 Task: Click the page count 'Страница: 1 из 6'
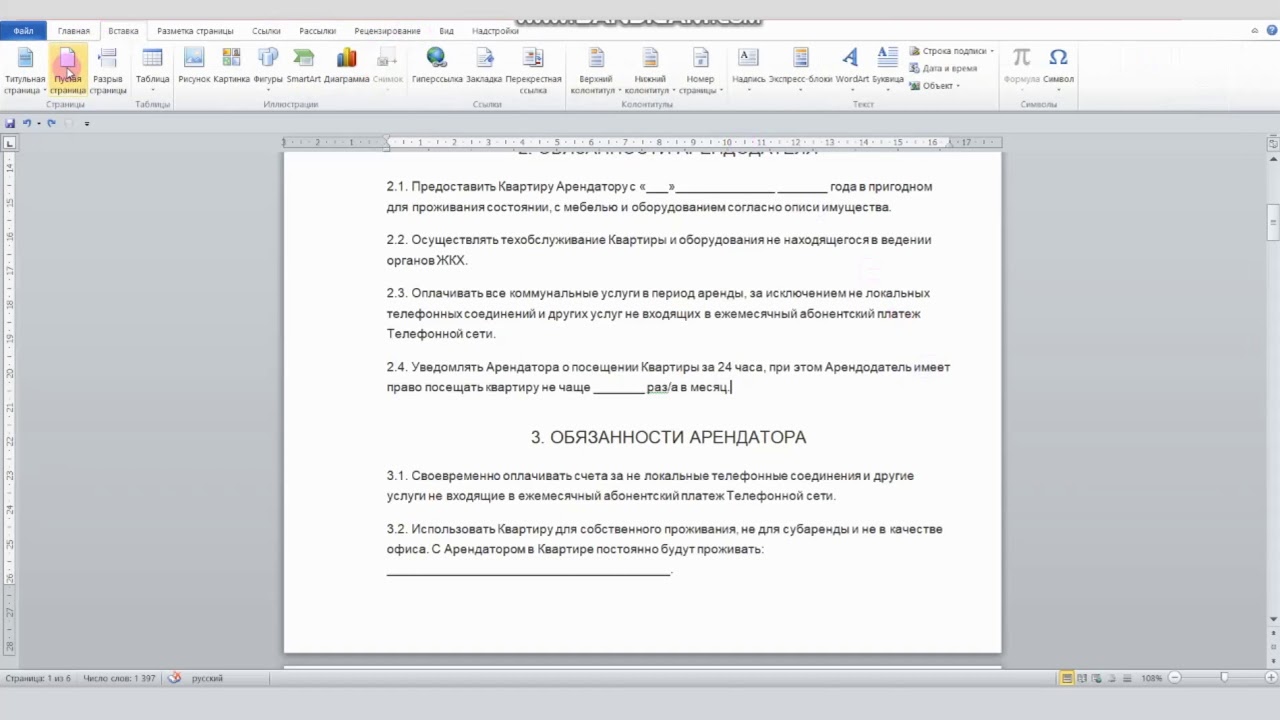[x=38, y=678]
